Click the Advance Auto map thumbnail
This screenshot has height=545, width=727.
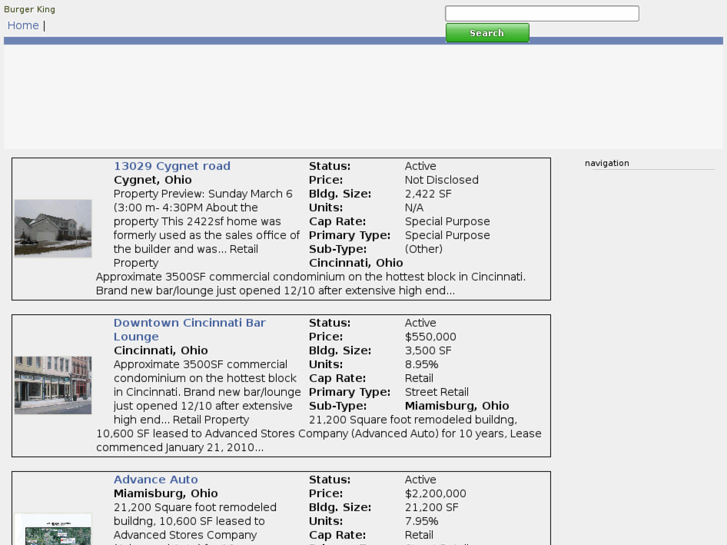tap(53, 530)
